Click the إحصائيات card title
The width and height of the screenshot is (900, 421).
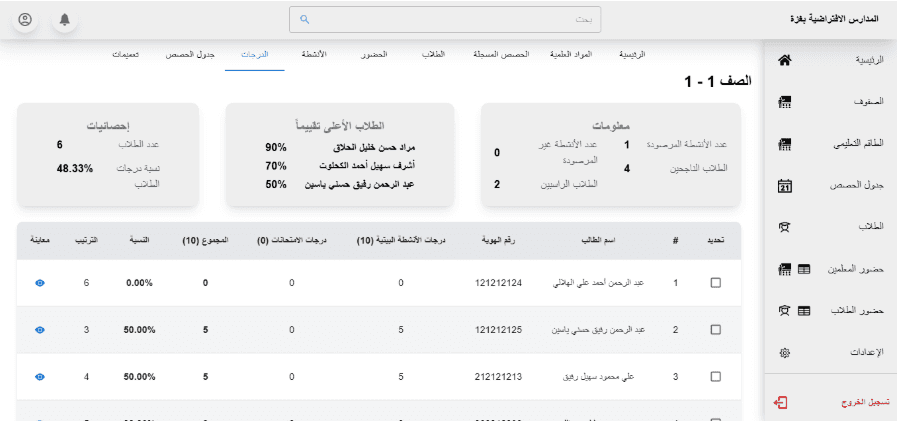click(108, 126)
